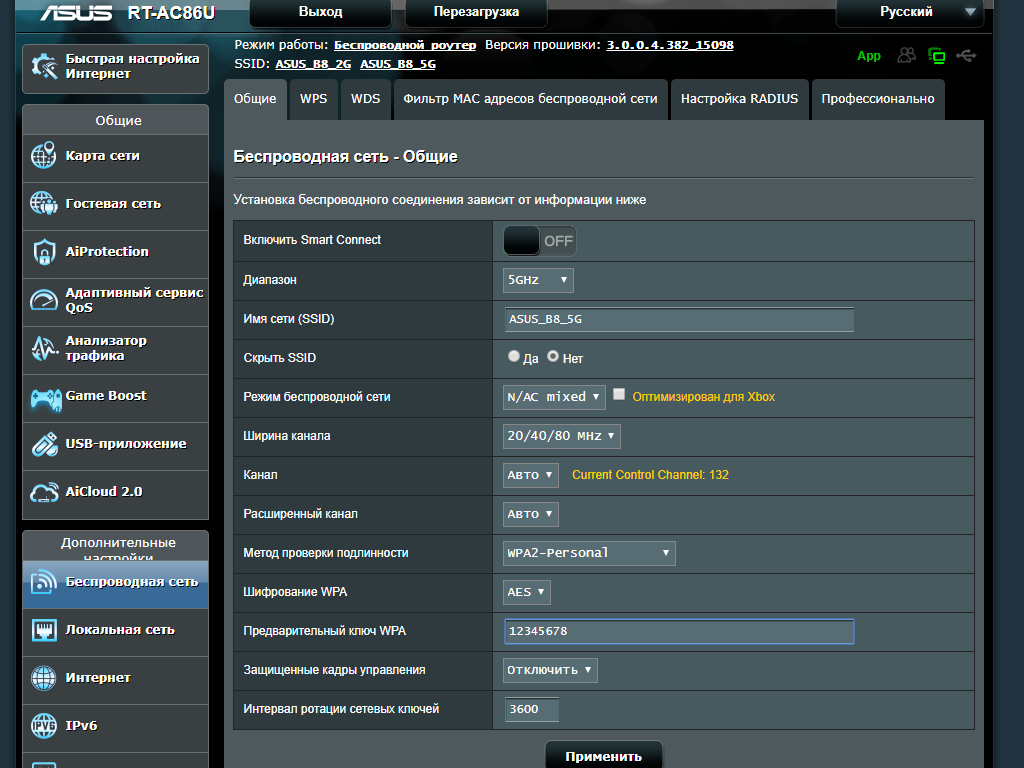Click the green network clients status icon
Screen dimensions: 1024x768
click(x=936, y=56)
